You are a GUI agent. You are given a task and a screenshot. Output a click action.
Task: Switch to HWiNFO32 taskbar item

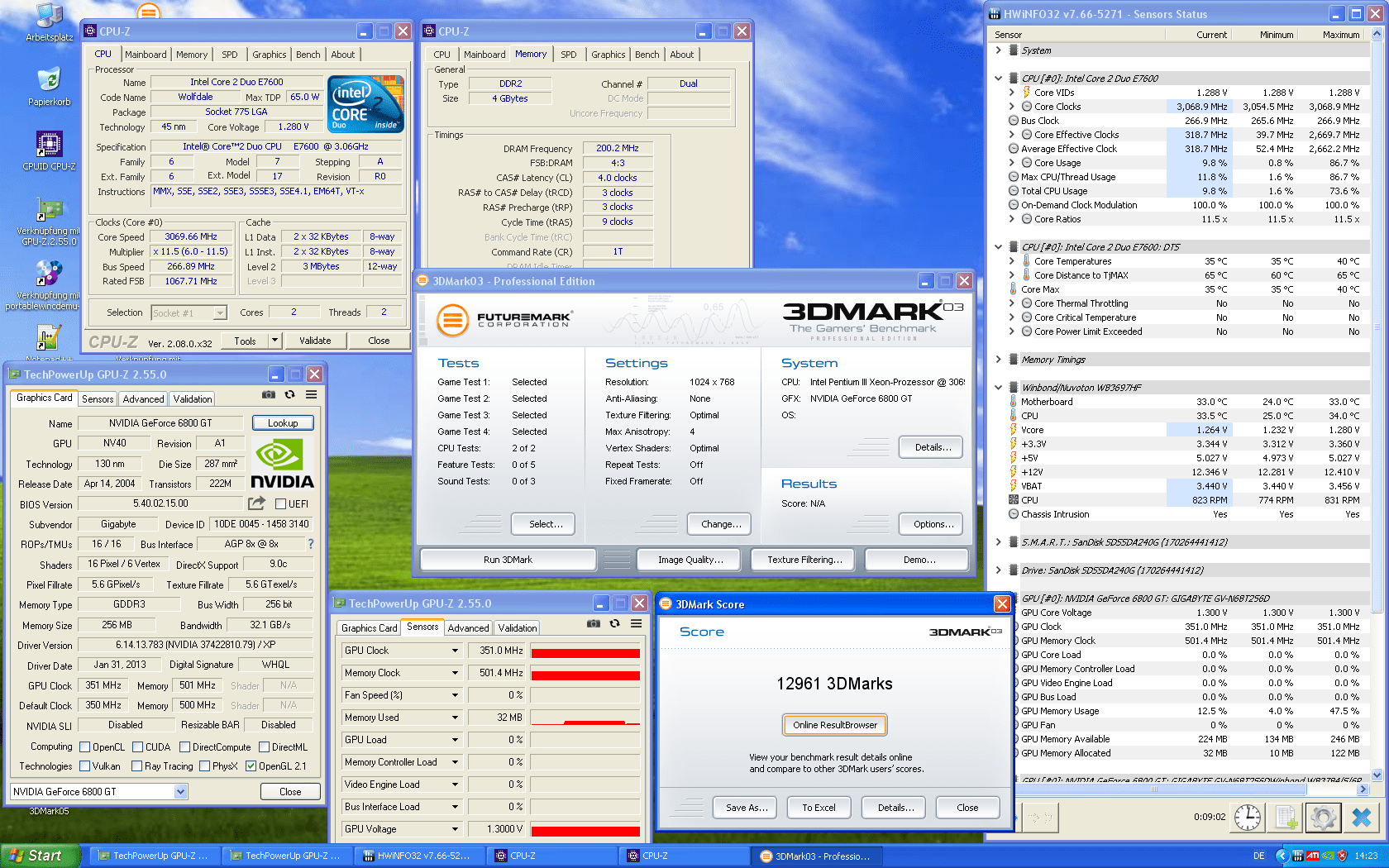coord(419,856)
